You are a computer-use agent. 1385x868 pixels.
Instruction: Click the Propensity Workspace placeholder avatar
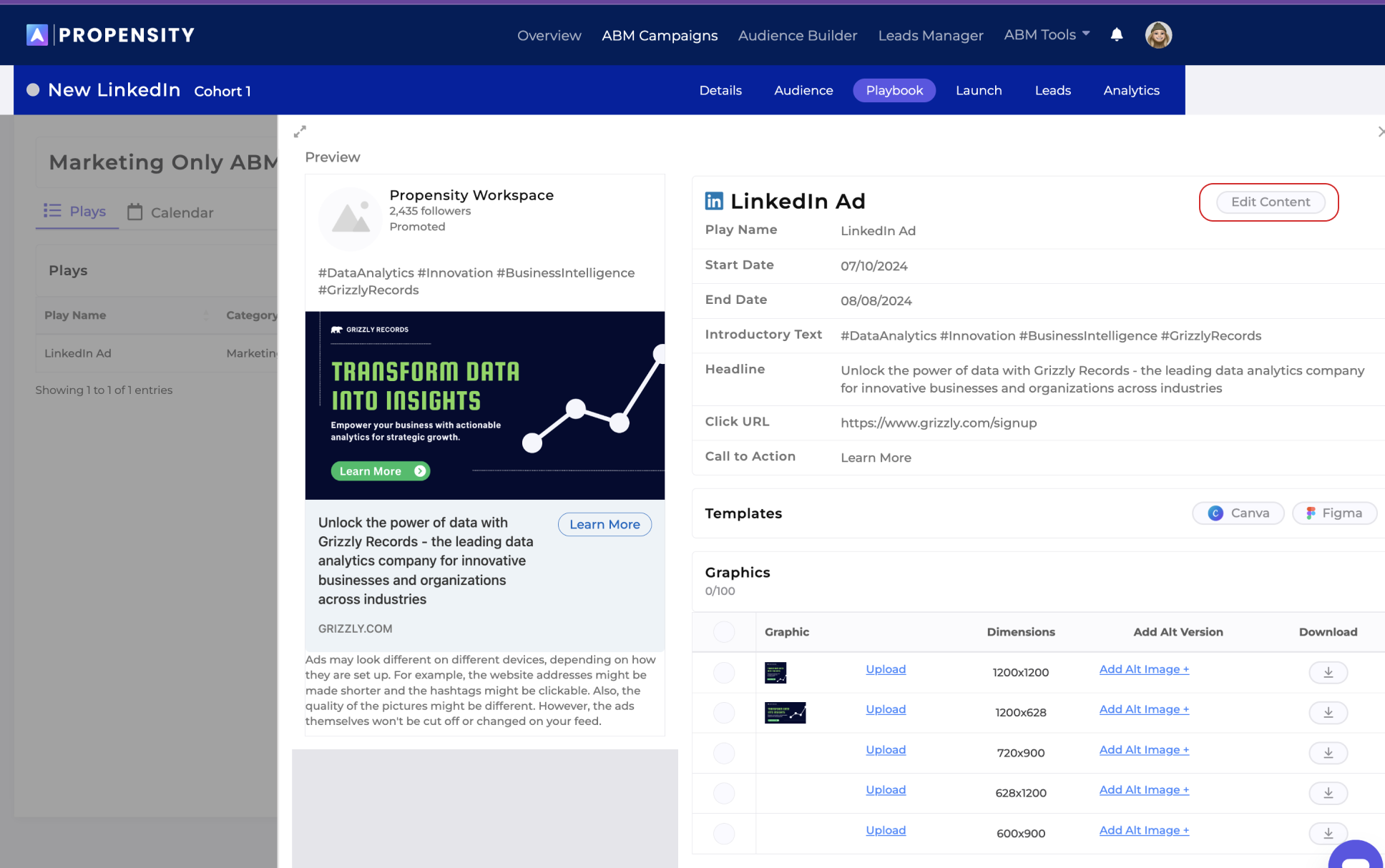tap(351, 219)
